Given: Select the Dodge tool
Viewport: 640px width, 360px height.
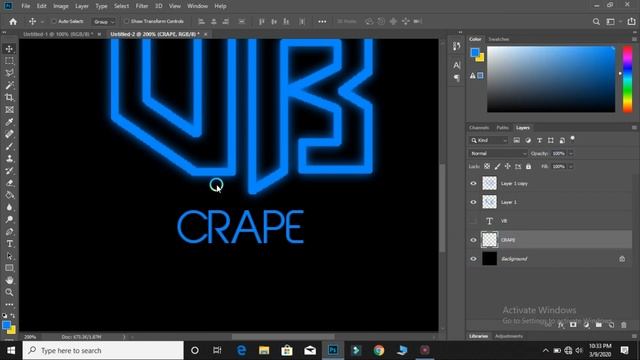Looking at the screenshot, I should point(9,220).
